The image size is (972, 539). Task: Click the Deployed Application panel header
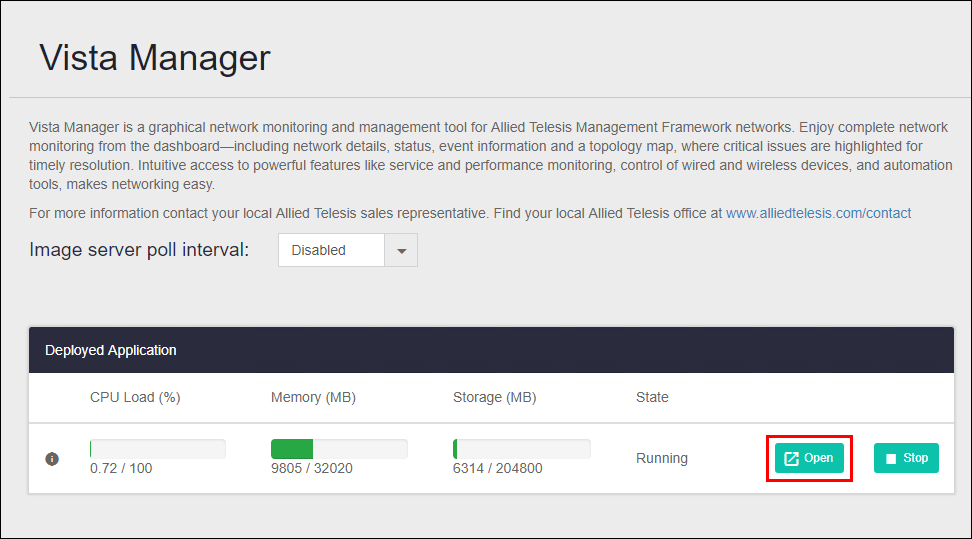point(111,350)
